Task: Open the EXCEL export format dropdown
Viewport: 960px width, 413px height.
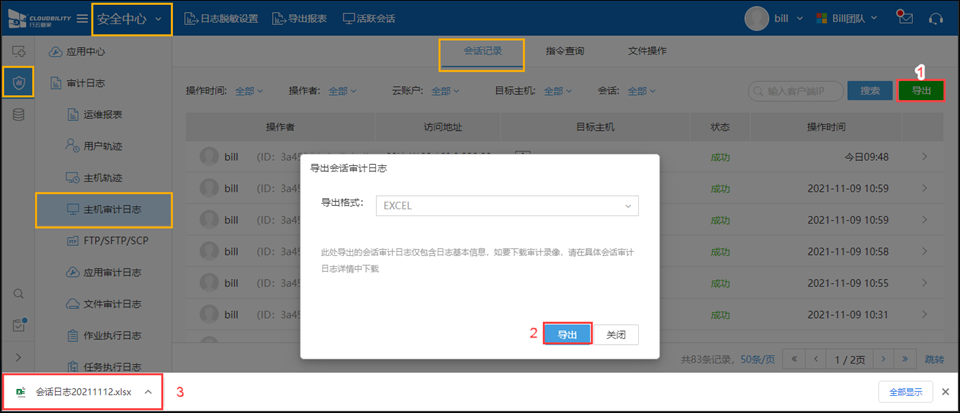Action: [507, 205]
